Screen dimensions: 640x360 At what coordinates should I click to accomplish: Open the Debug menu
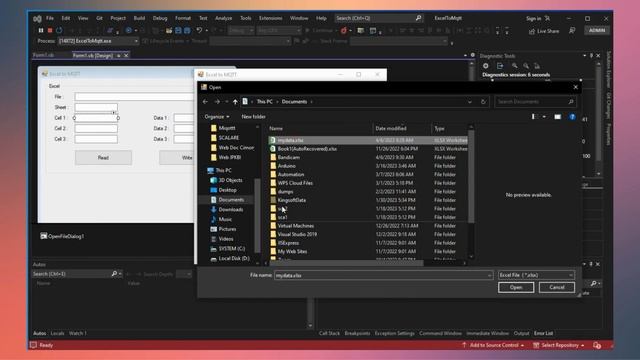[x=160, y=18]
